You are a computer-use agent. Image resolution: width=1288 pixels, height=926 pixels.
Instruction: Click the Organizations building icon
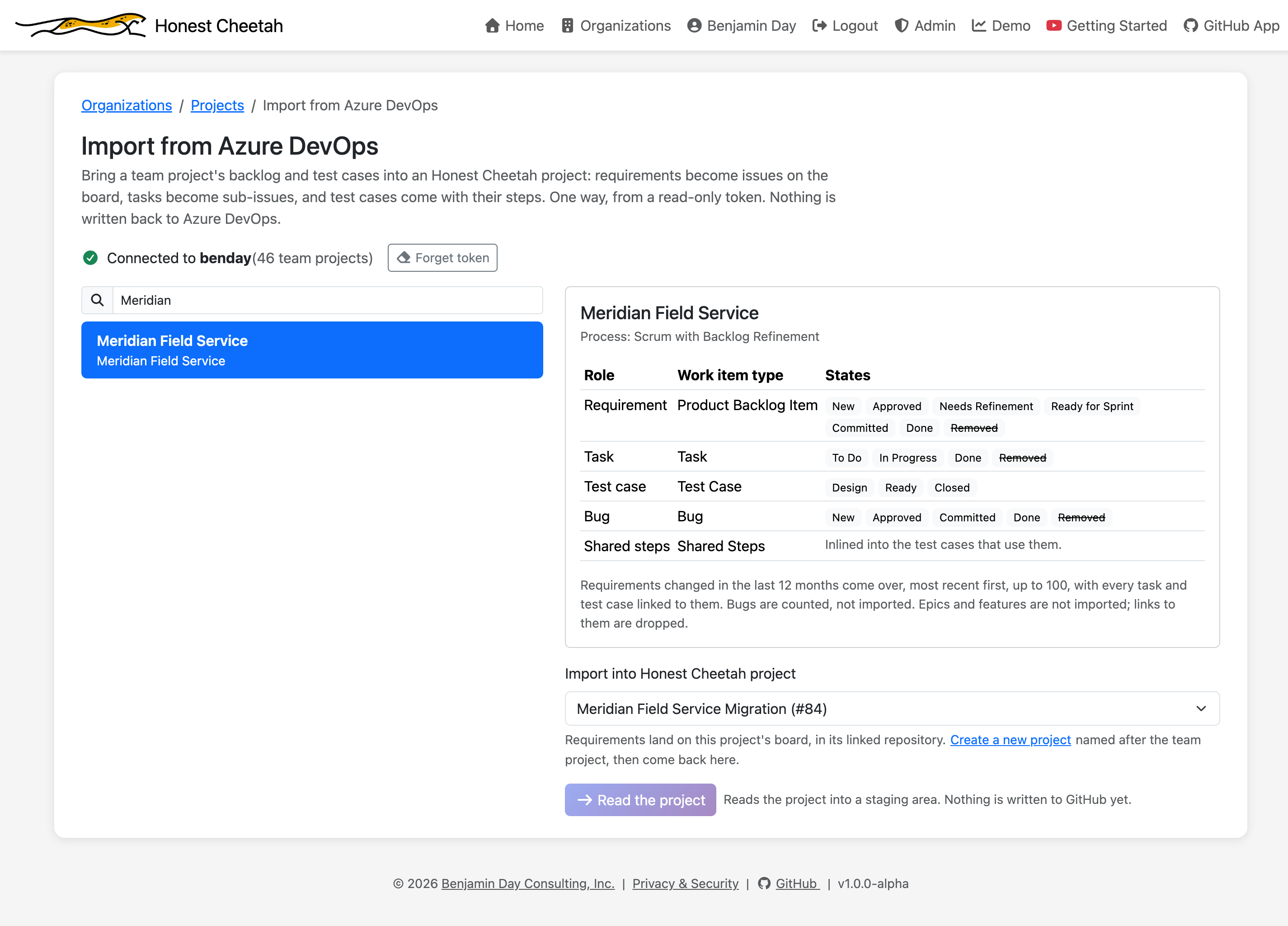[x=567, y=26]
